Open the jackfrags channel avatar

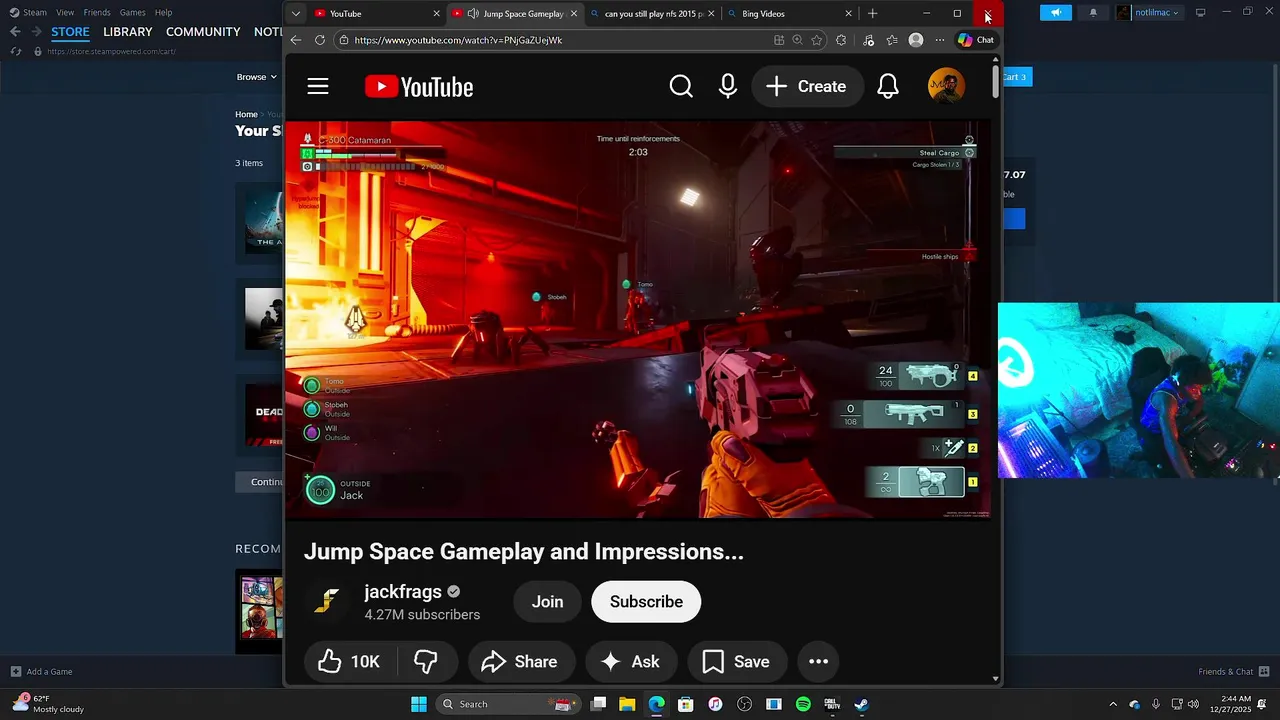[x=325, y=601]
